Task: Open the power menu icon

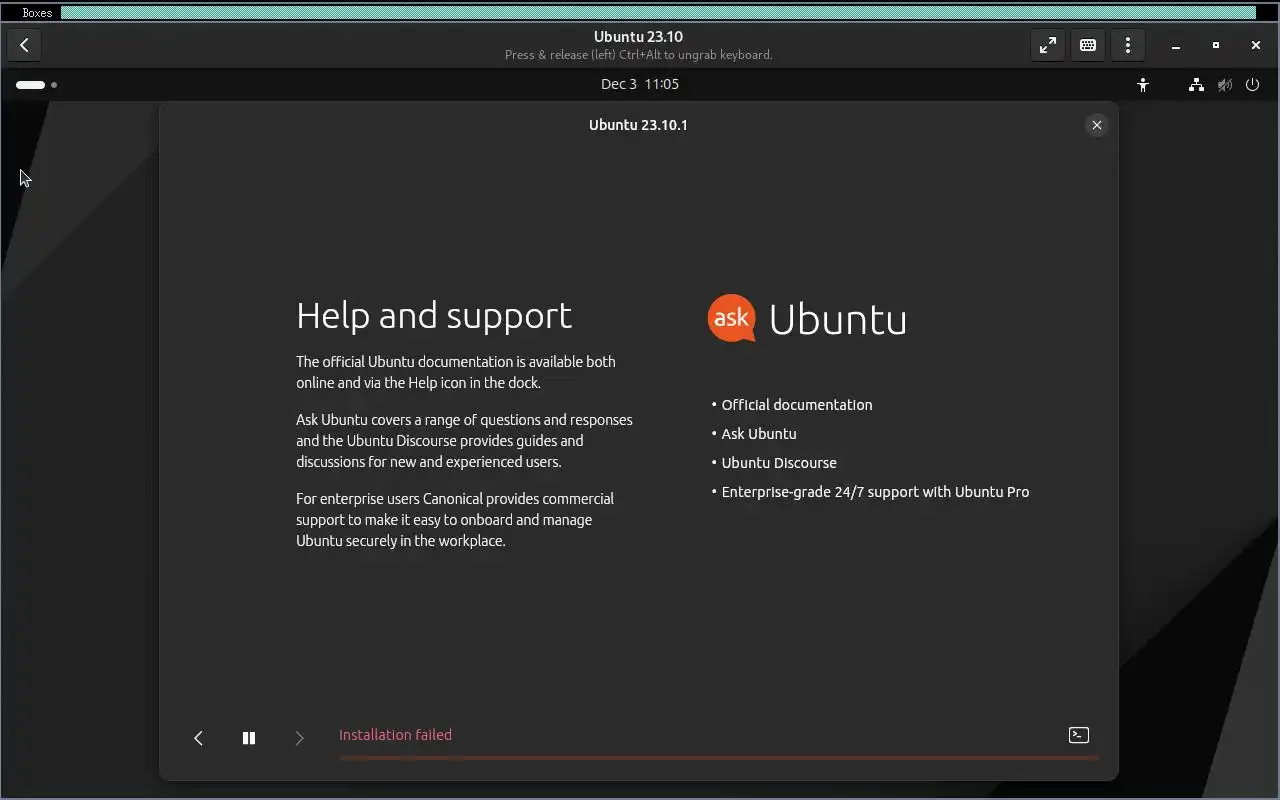Action: pyautogui.click(x=1252, y=85)
